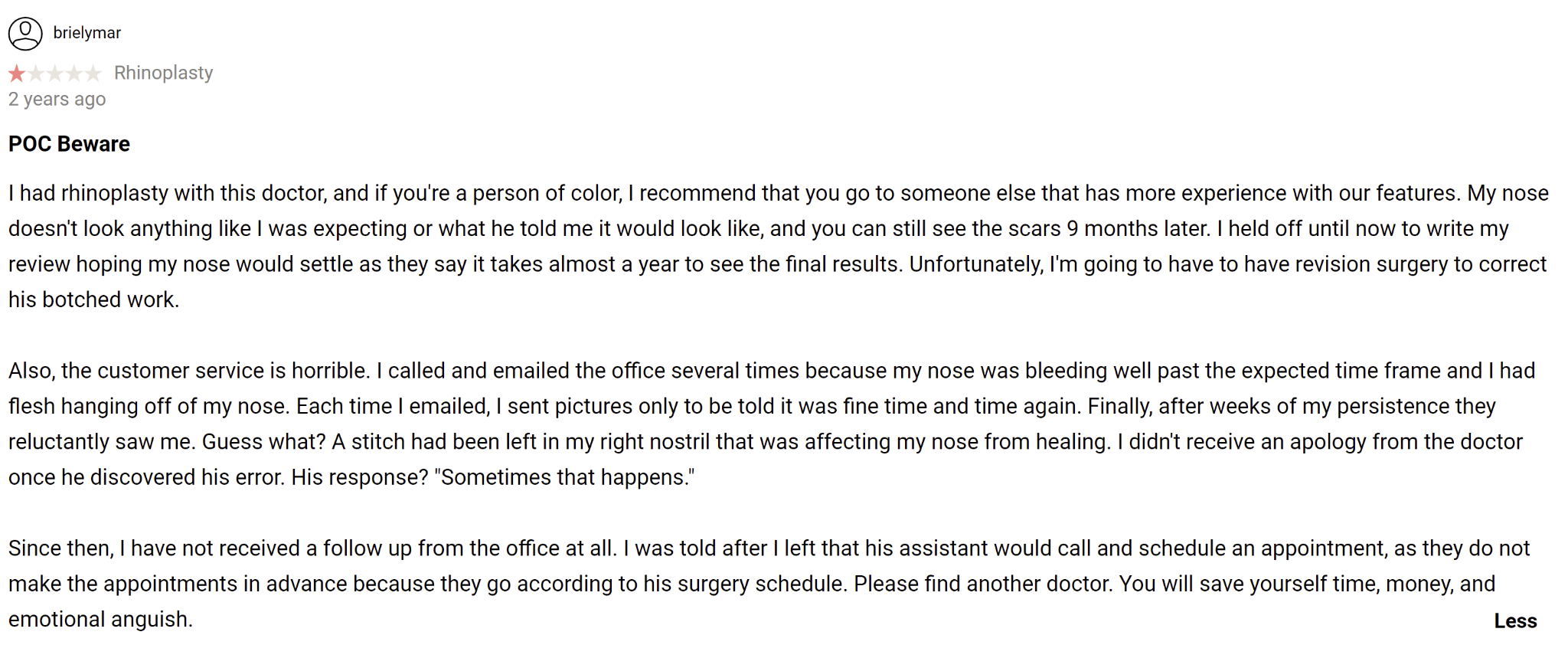Open the brielymar username profile
The height and width of the screenshot is (658, 1568).
(x=87, y=33)
